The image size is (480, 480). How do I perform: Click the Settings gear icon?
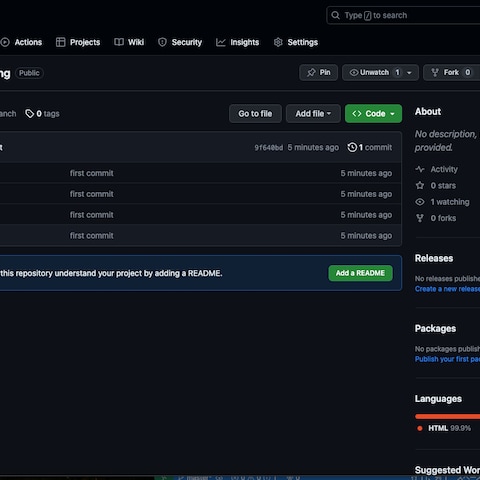point(278,42)
